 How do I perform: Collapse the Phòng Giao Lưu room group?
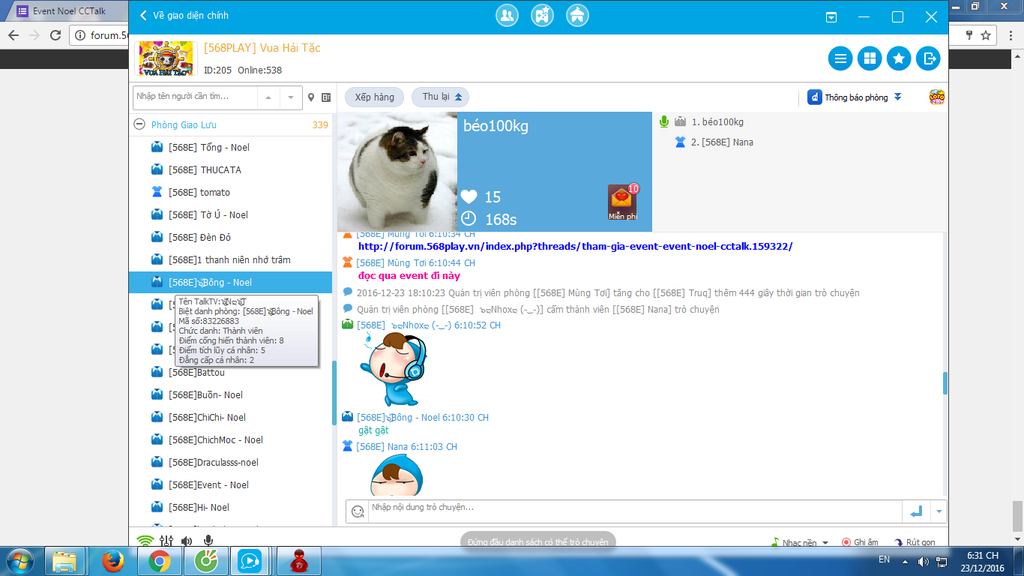click(140, 125)
